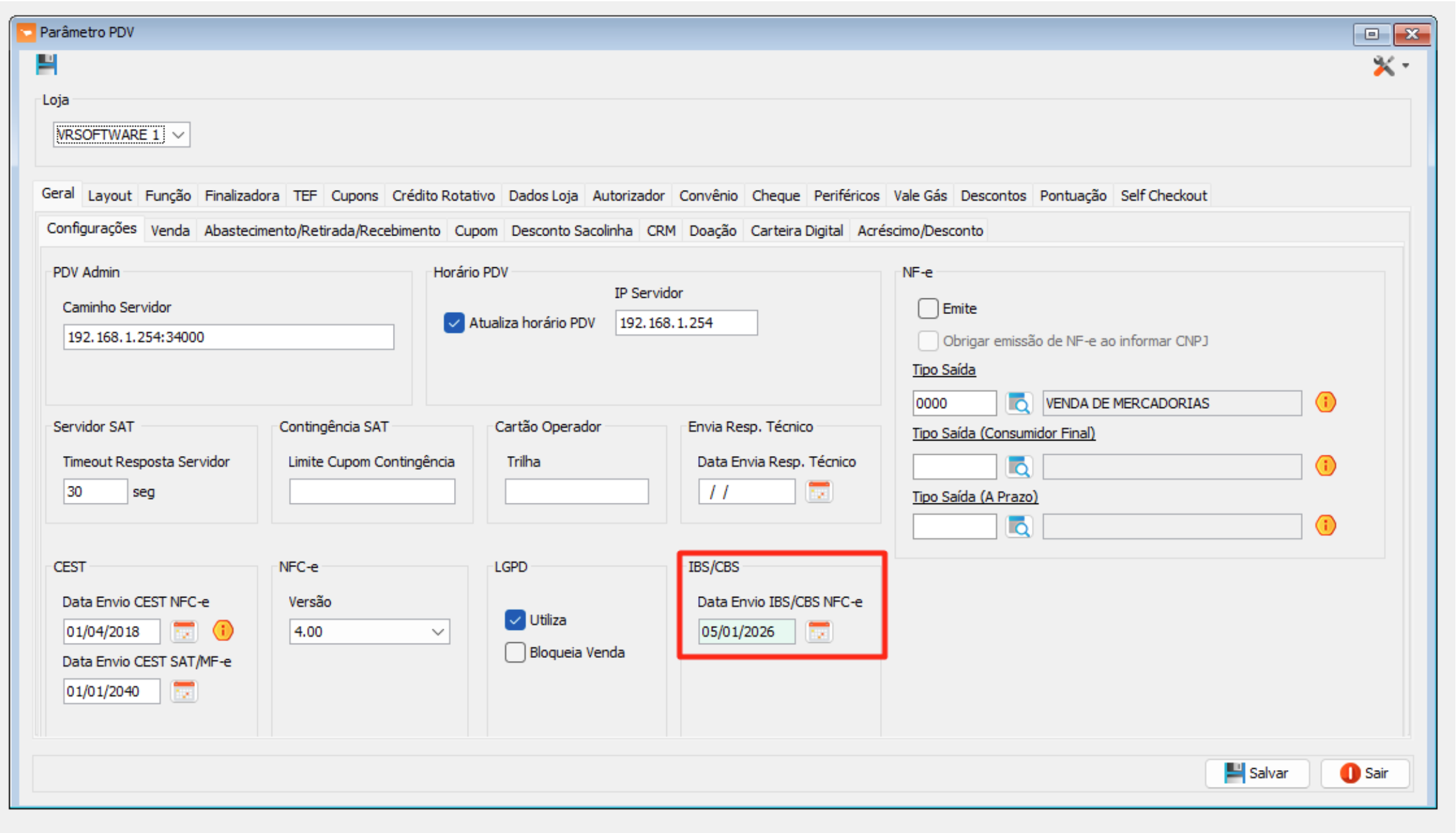Image resolution: width=1456 pixels, height=833 pixels.
Task: Open the Carteira Digital sub-tab
Action: 797,231
